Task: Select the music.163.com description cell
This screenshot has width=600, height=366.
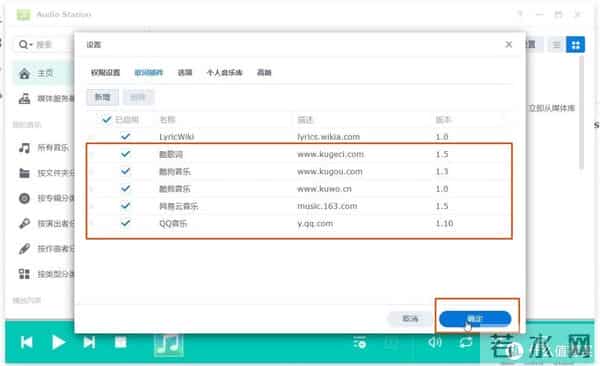Action: point(327,206)
